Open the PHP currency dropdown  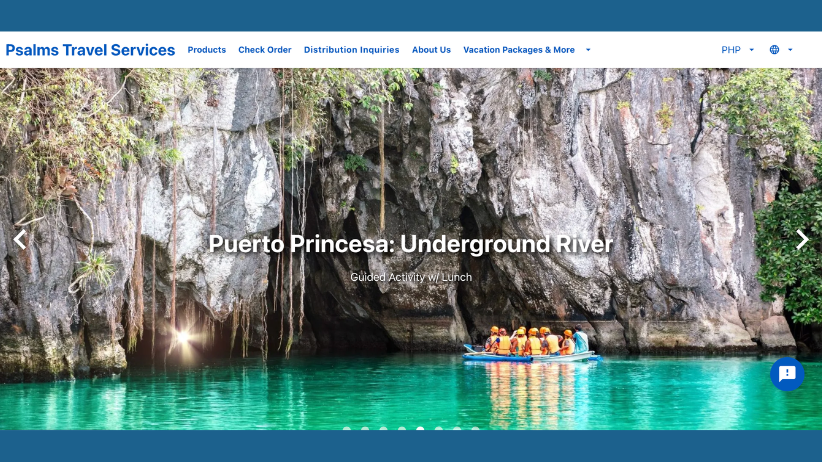coord(737,50)
